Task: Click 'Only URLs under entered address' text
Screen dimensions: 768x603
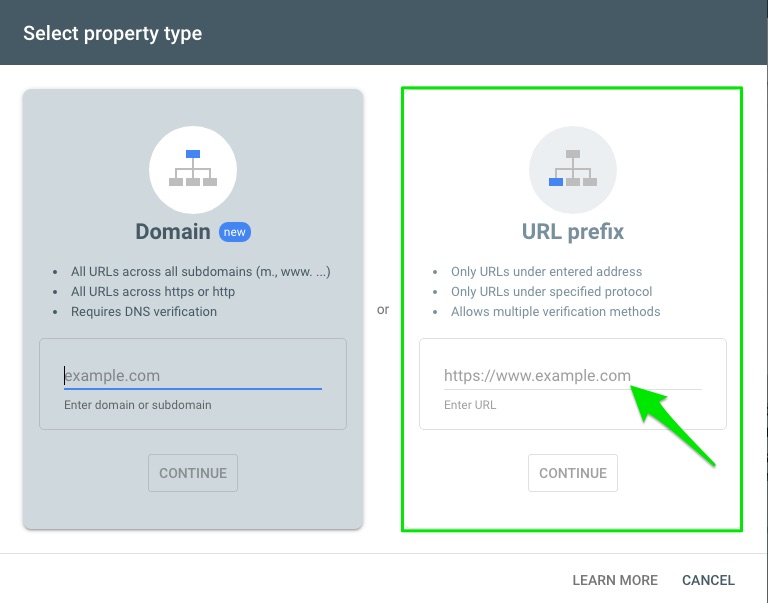Action: point(546,271)
